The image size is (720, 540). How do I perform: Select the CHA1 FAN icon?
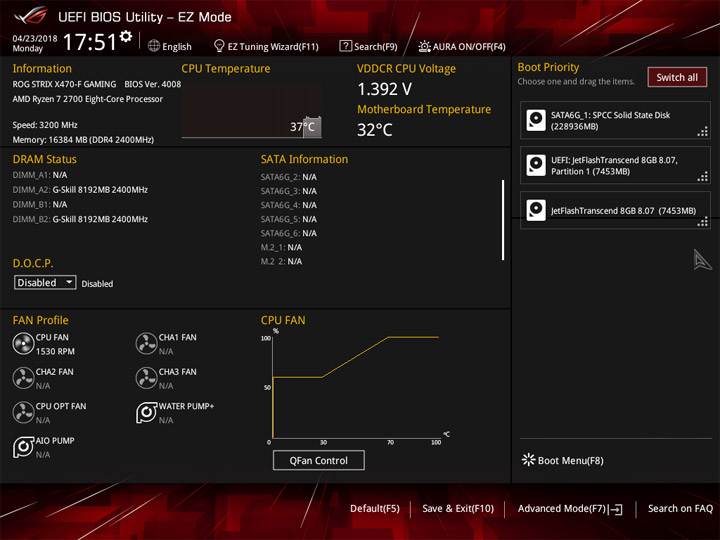coord(146,343)
